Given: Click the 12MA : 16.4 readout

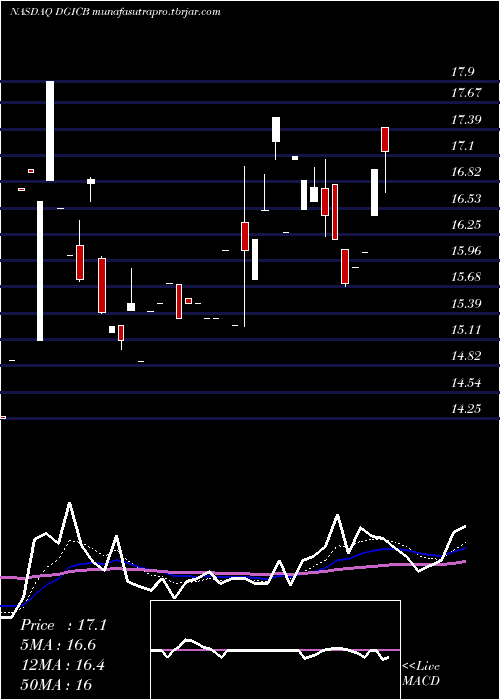Looking at the screenshot, I should point(62,665).
